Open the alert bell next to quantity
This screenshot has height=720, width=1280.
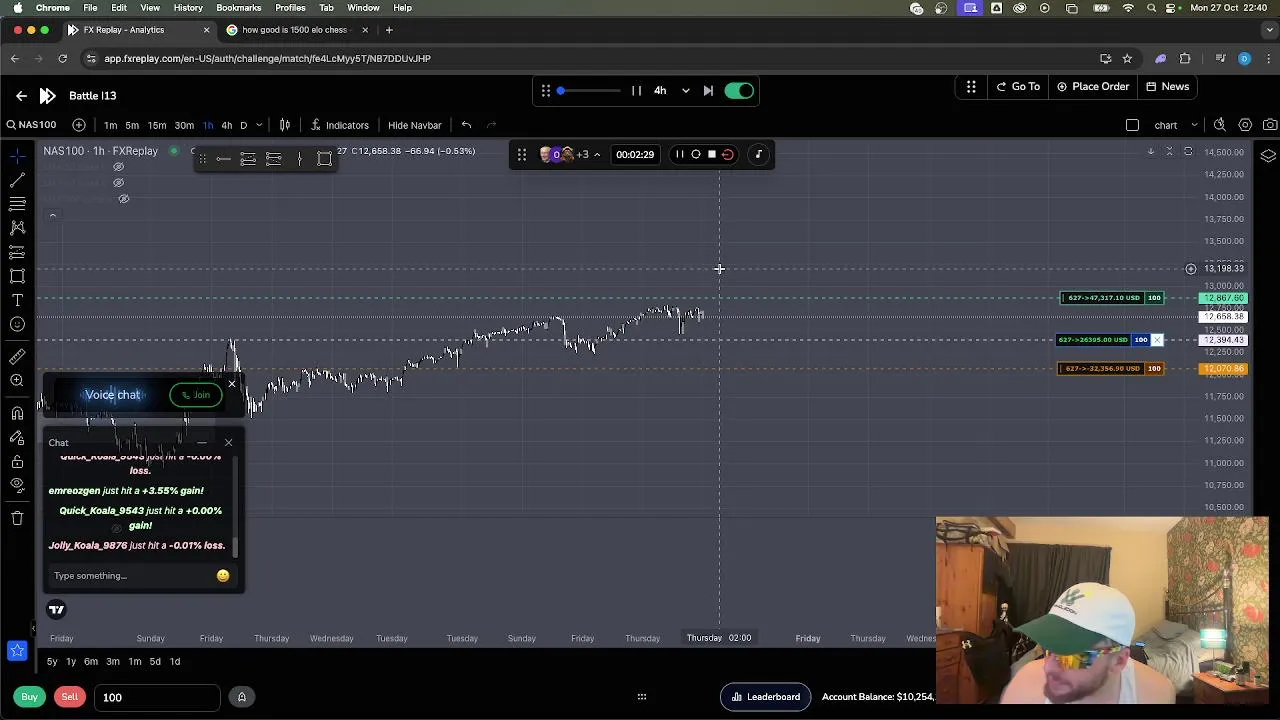[x=241, y=697]
